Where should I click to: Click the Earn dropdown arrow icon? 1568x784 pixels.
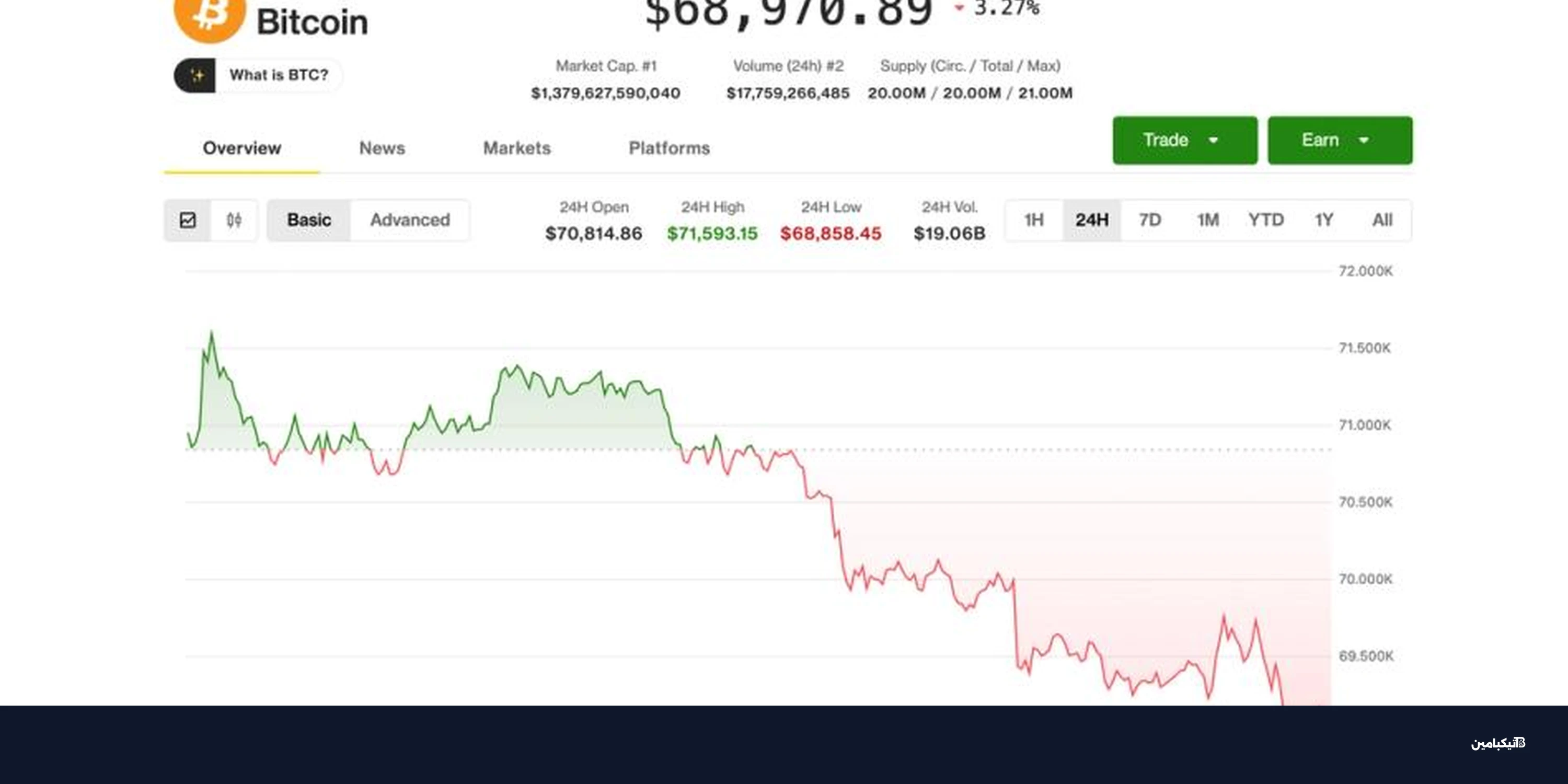pos(1364,140)
